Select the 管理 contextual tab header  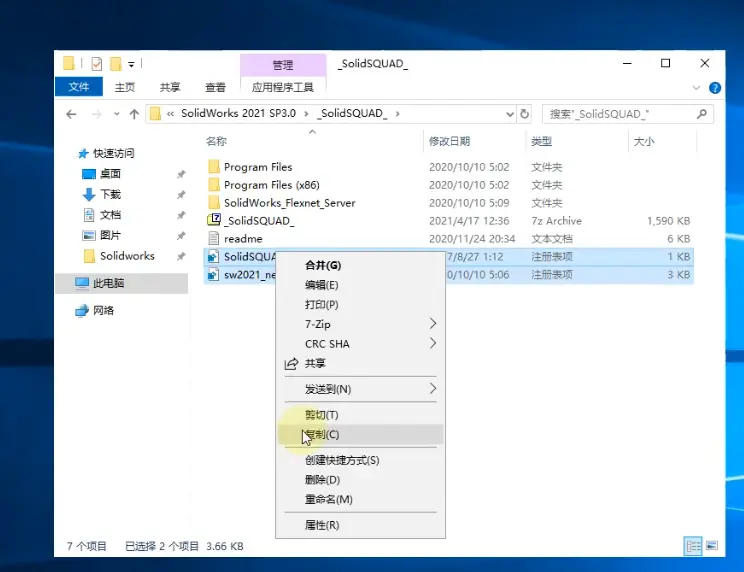point(283,65)
